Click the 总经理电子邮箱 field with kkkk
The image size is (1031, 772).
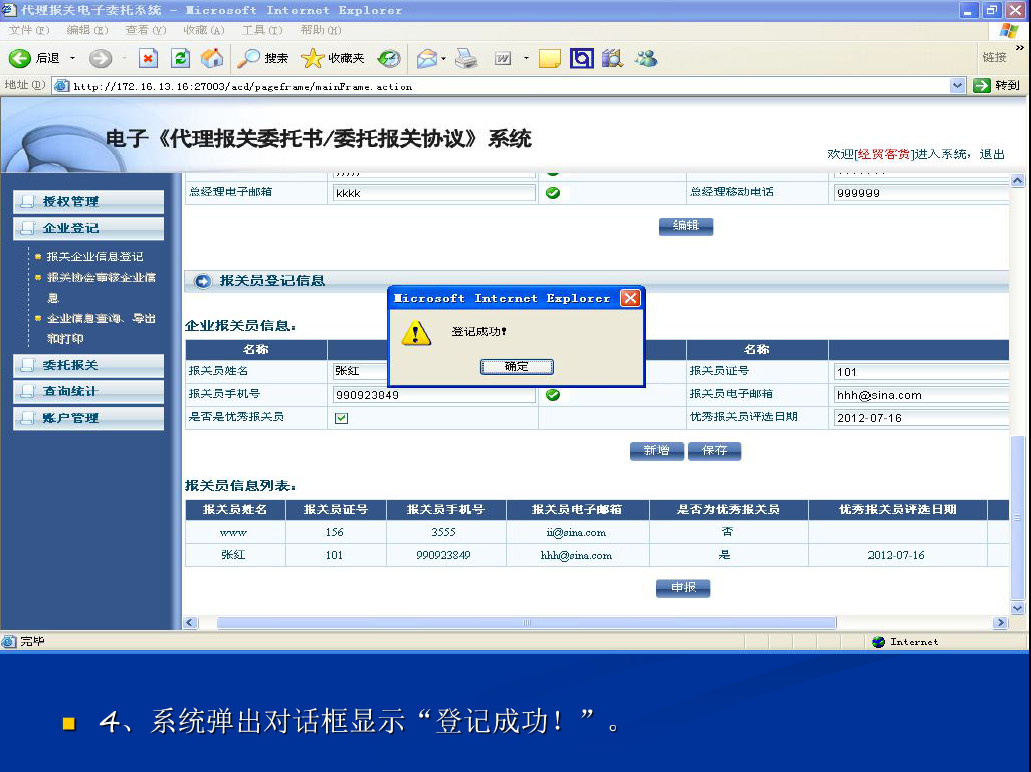[x=434, y=193]
